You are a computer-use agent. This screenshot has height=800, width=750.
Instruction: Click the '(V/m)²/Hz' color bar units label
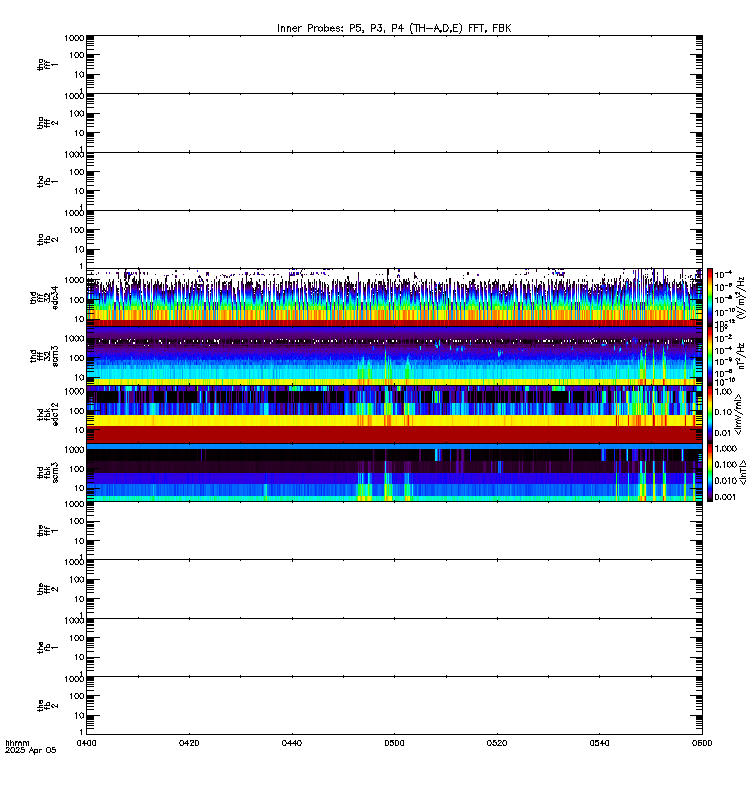(741, 297)
